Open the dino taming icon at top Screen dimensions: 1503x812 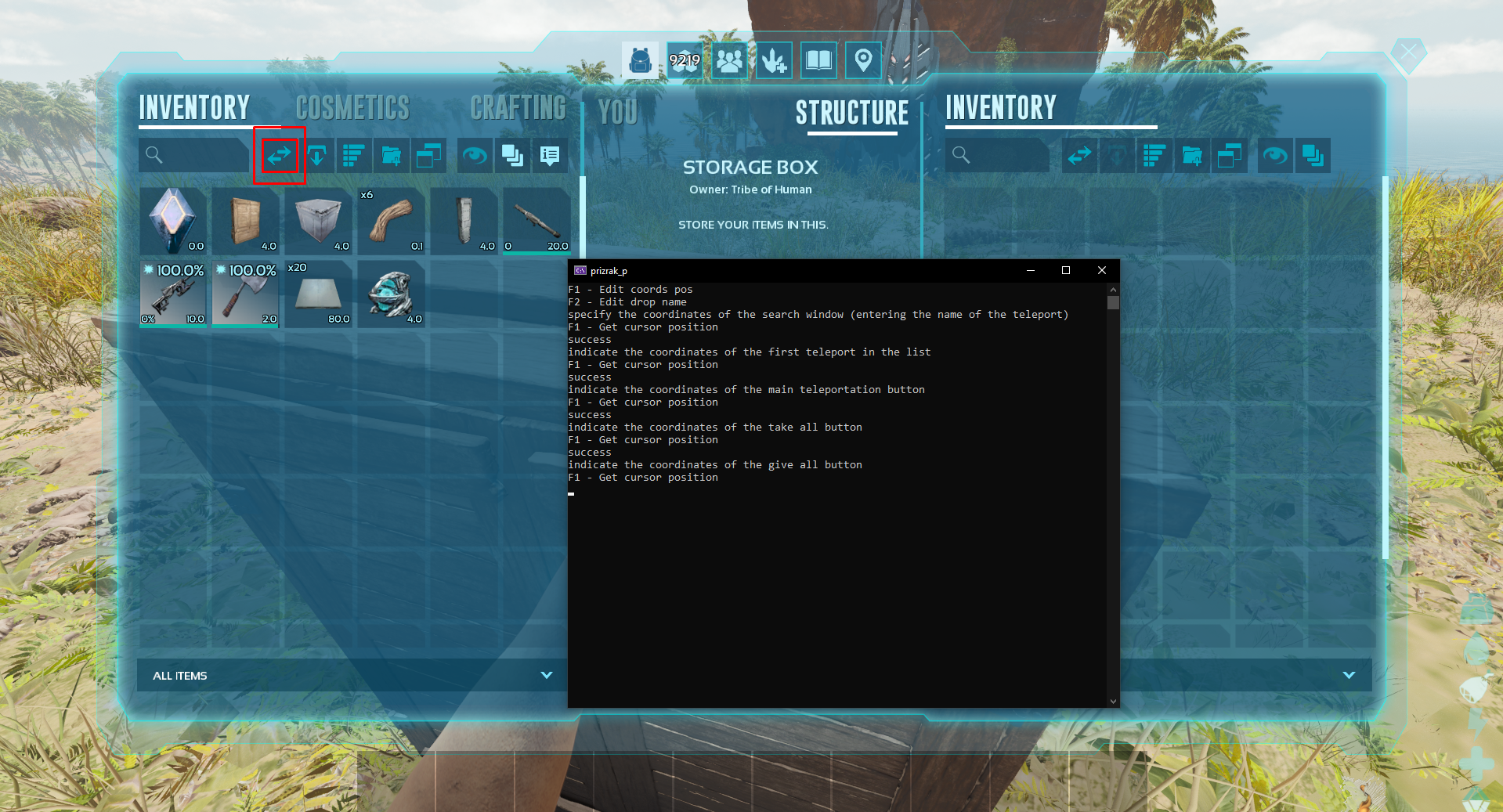[x=774, y=60]
